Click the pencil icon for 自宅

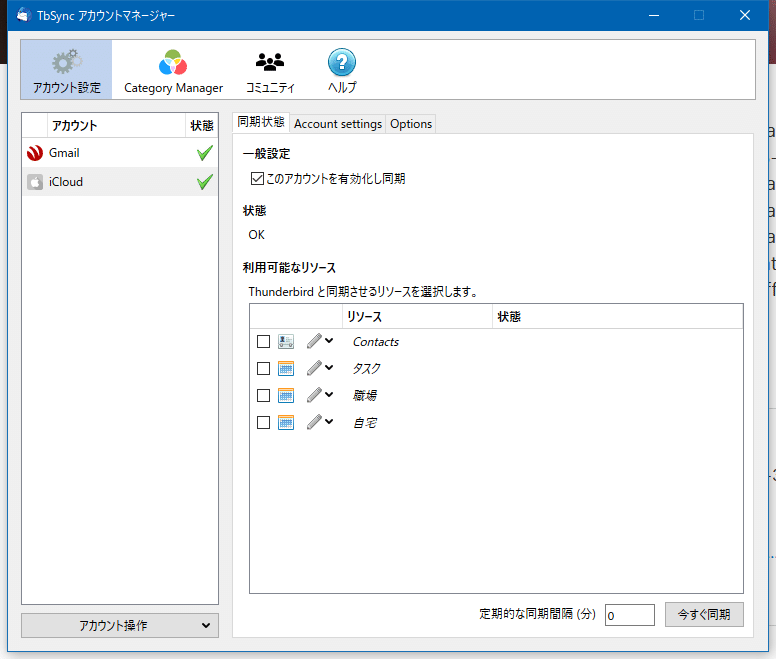314,422
